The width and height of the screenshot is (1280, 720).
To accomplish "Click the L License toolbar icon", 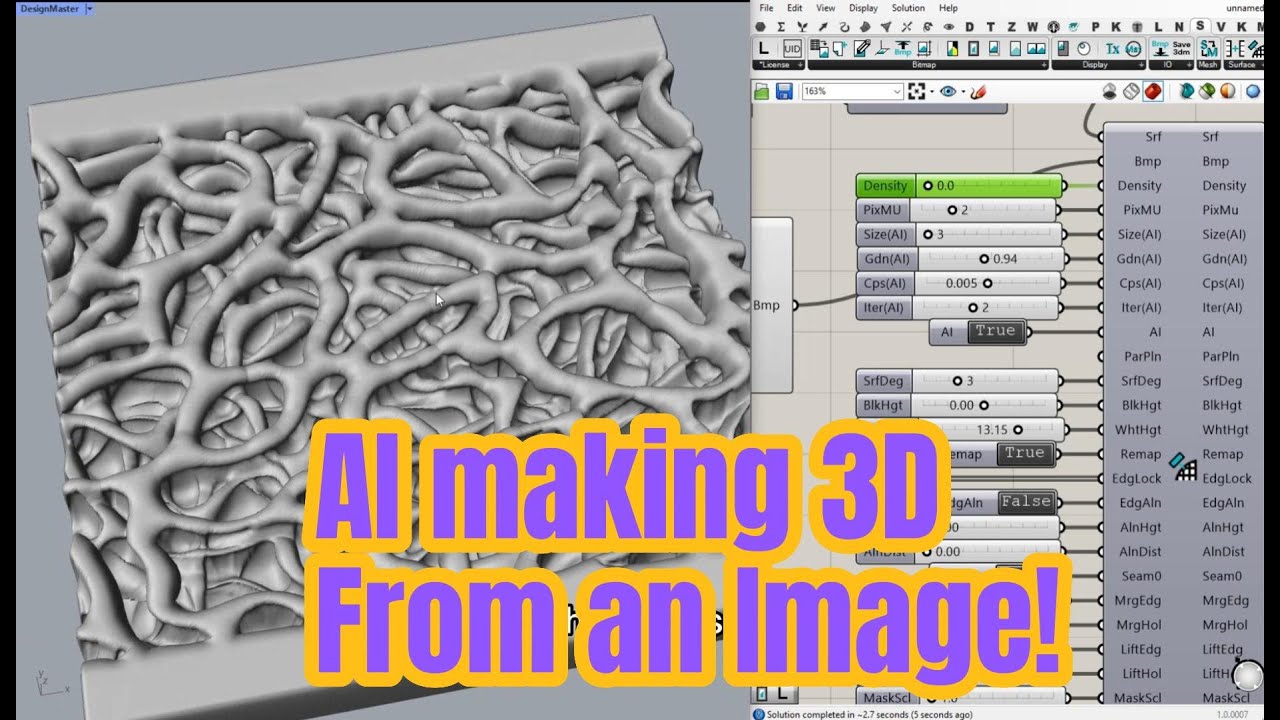I will click(764, 48).
